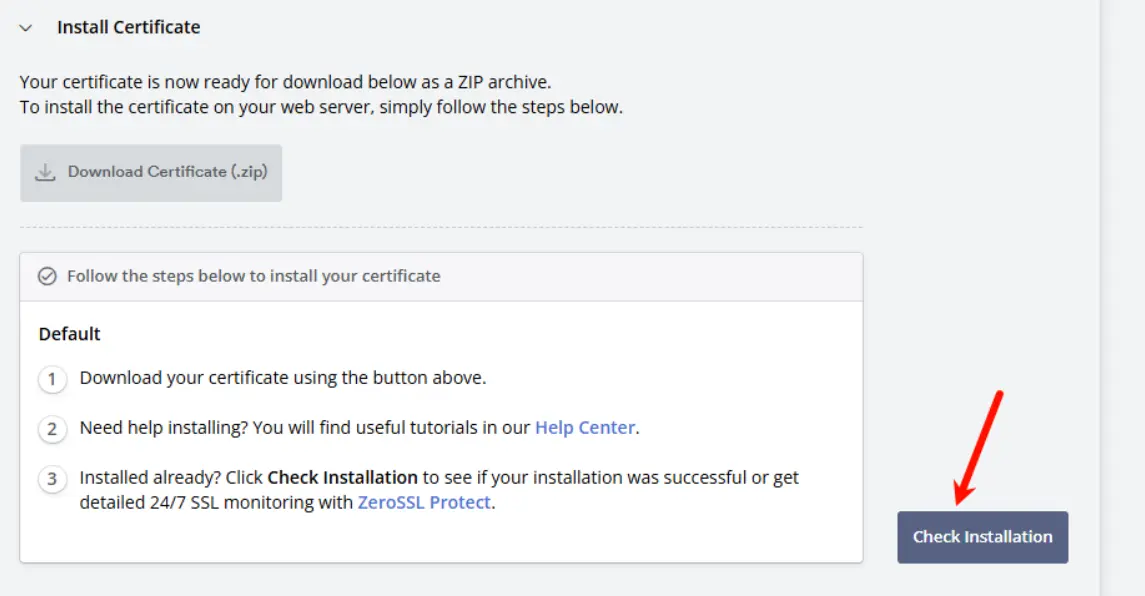Click the Check Installation button
Image resolution: width=1145 pixels, height=596 pixels.
pos(983,537)
